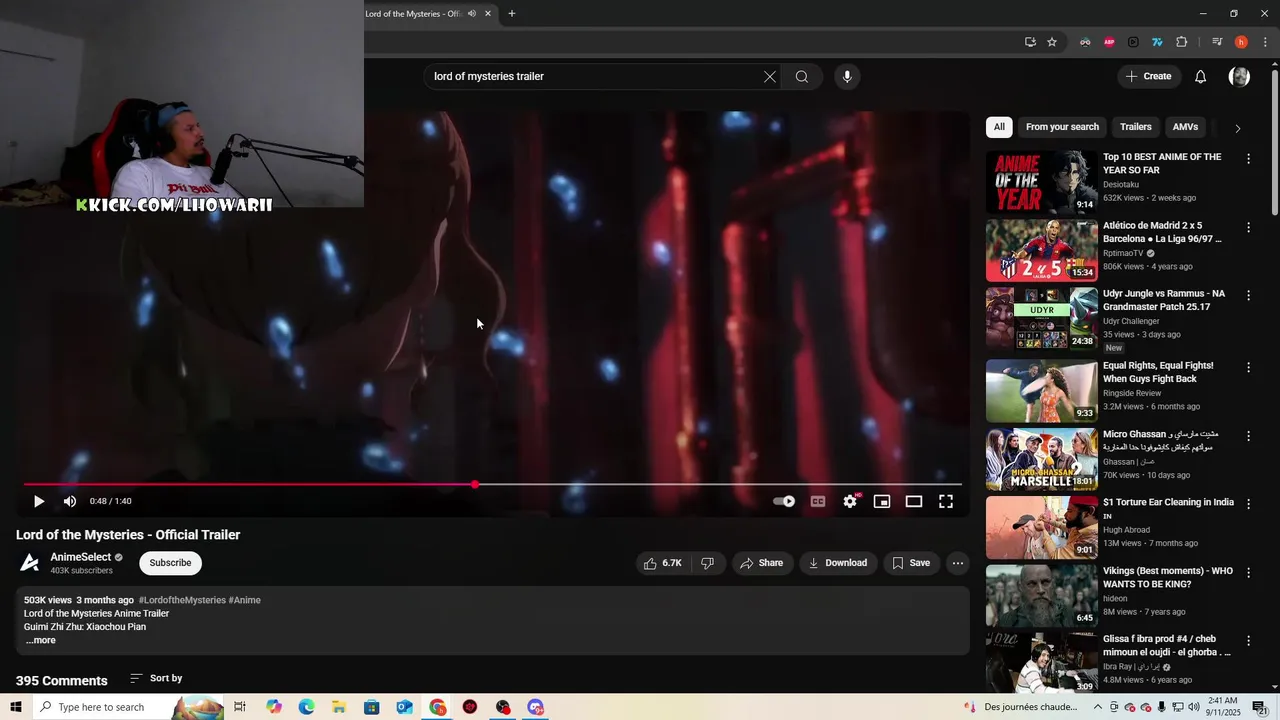Enable theater mode view

(x=914, y=502)
